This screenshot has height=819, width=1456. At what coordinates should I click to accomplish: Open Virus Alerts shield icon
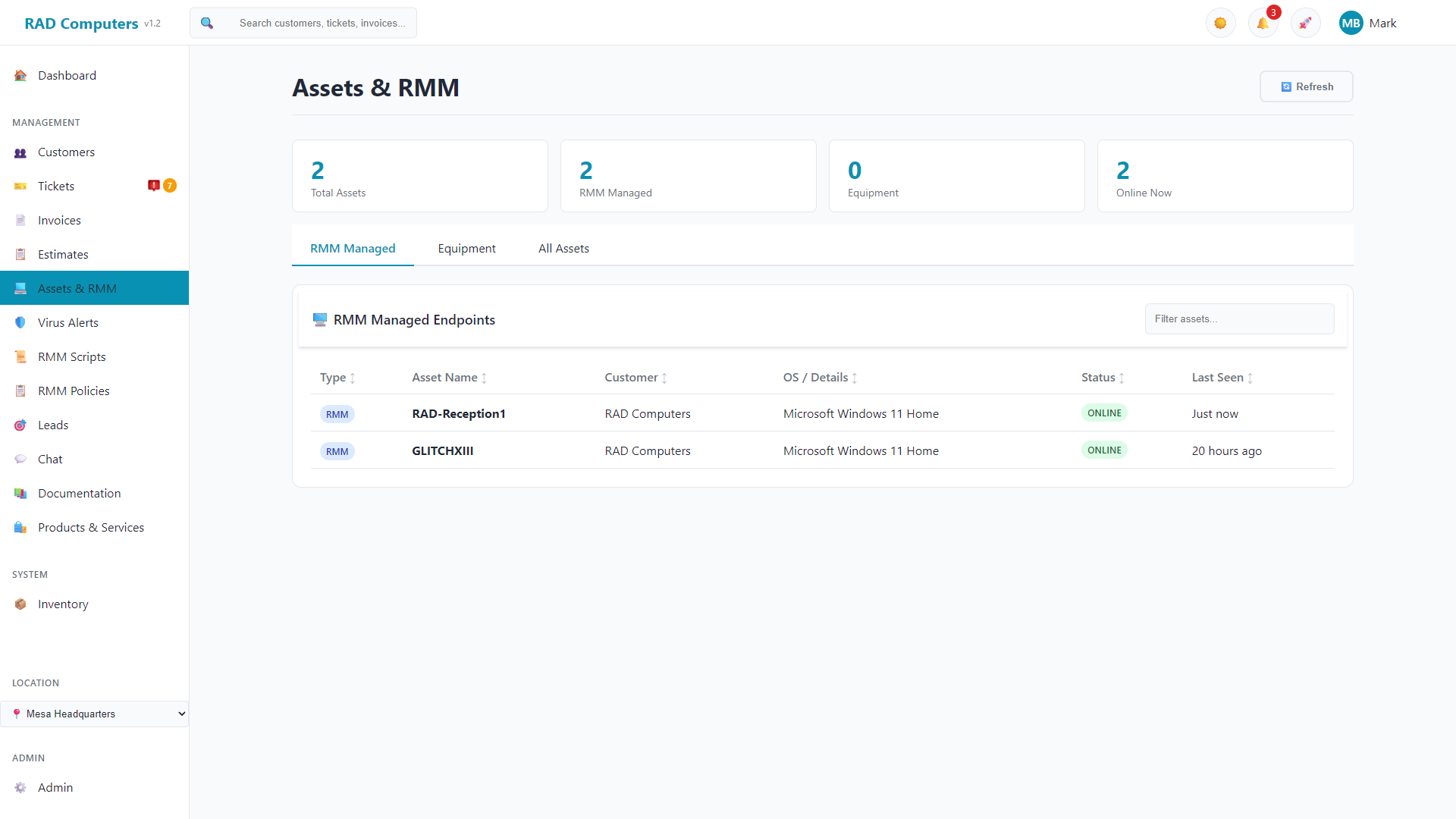[x=20, y=322]
